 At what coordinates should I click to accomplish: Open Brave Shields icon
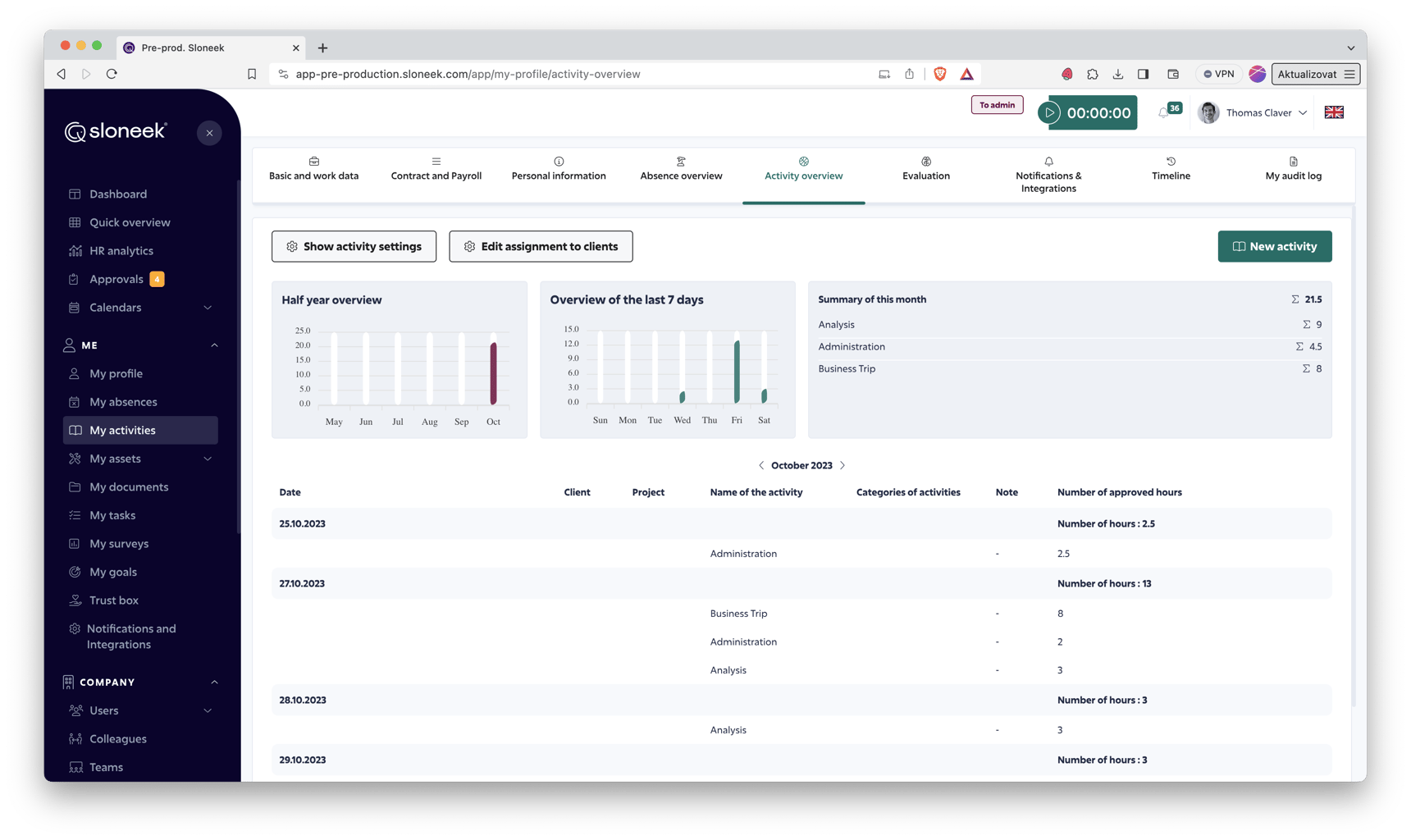point(940,74)
